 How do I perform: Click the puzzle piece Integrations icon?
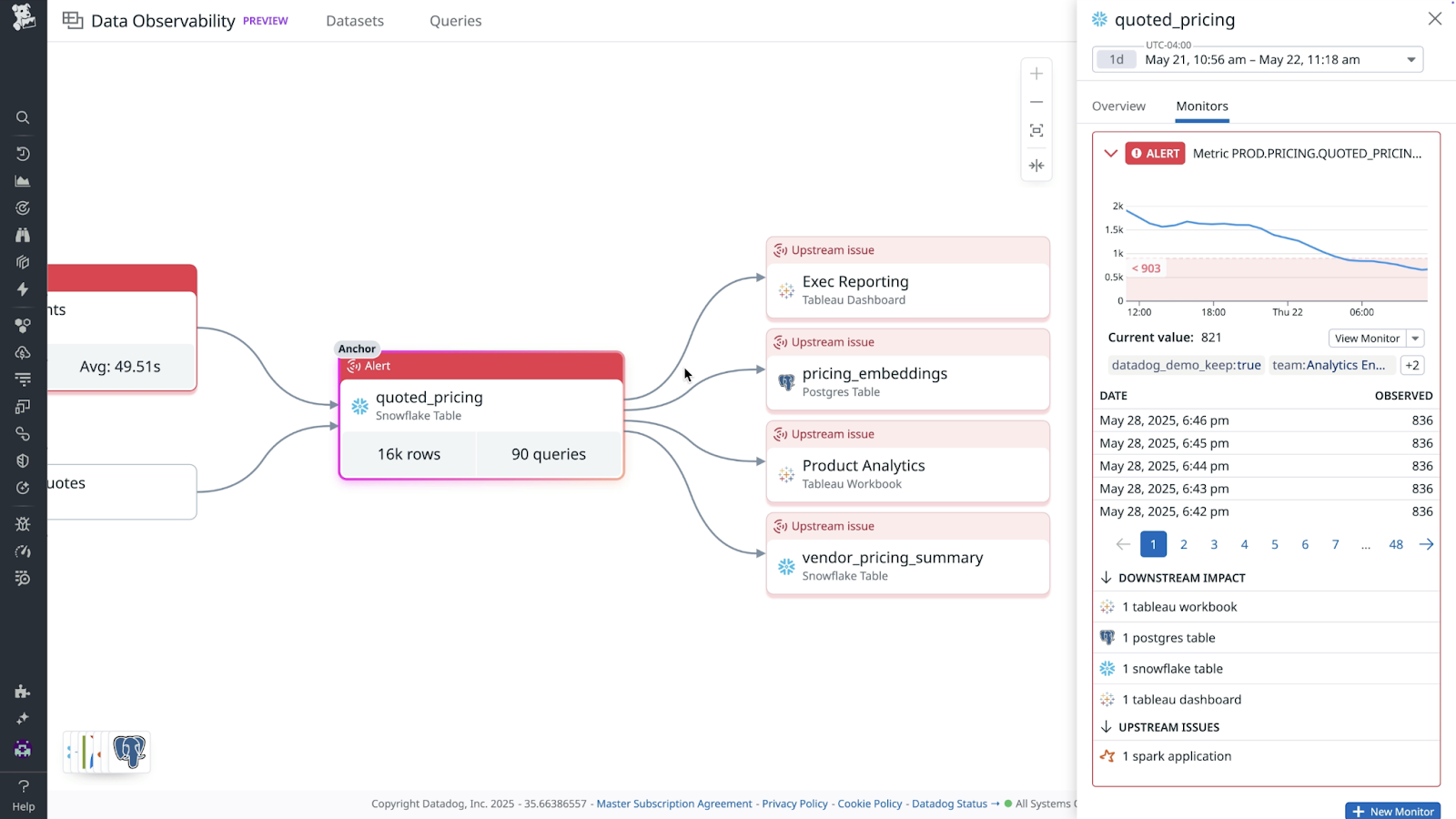23,692
